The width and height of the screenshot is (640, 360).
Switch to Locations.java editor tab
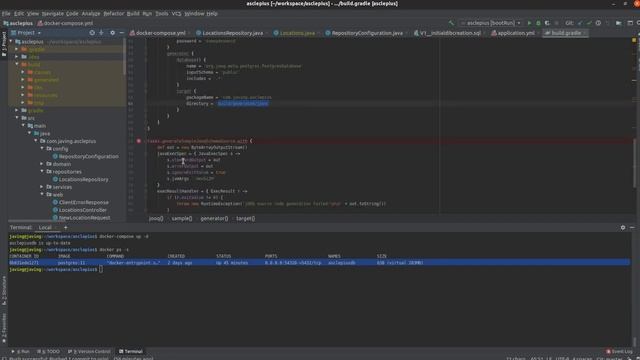click(297, 33)
